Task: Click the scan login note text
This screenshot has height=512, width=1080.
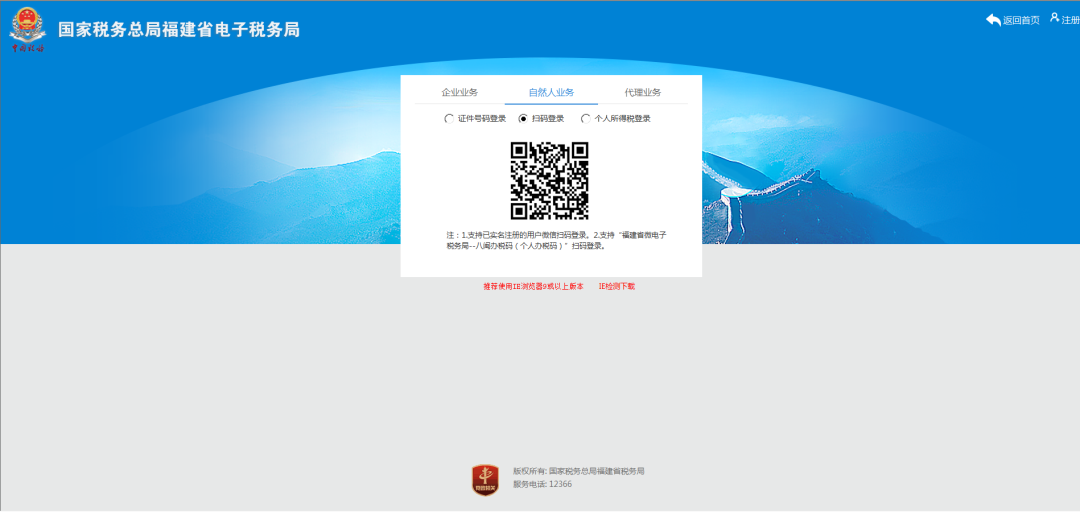Action: [x=557, y=240]
